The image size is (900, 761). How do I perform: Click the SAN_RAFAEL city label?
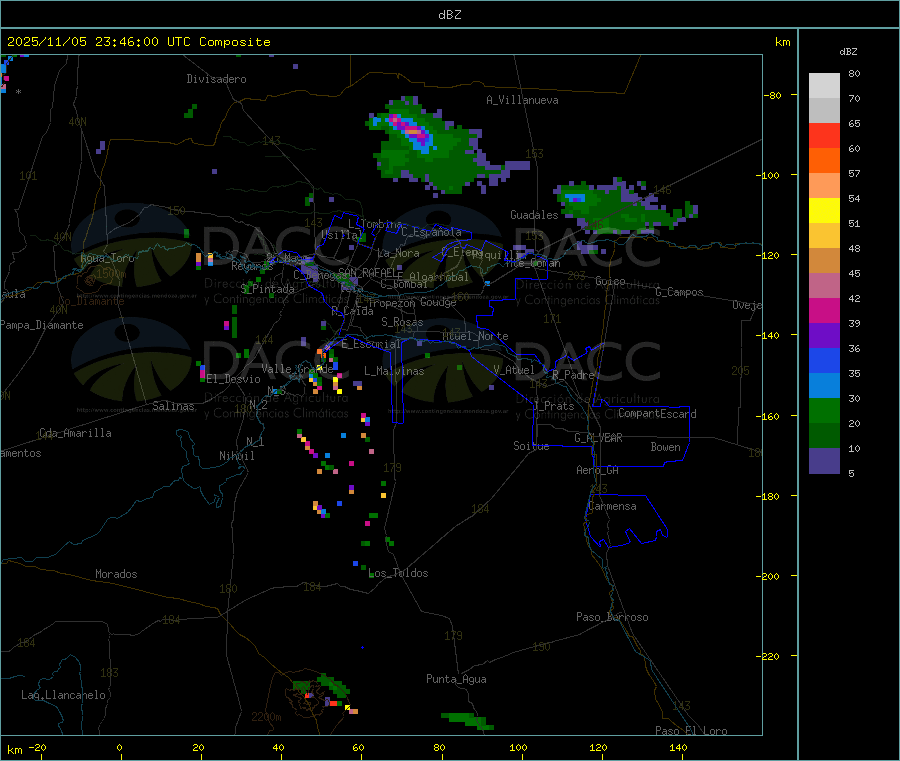click(370, 272)
